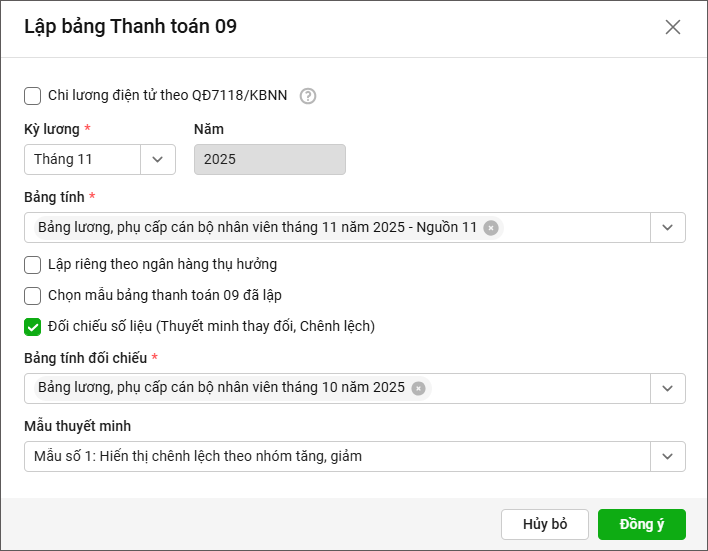Check Chọn mẫu bảng thanh toán 09 đã lập
This screenshot has width=708, height=551.
[33, 296]
